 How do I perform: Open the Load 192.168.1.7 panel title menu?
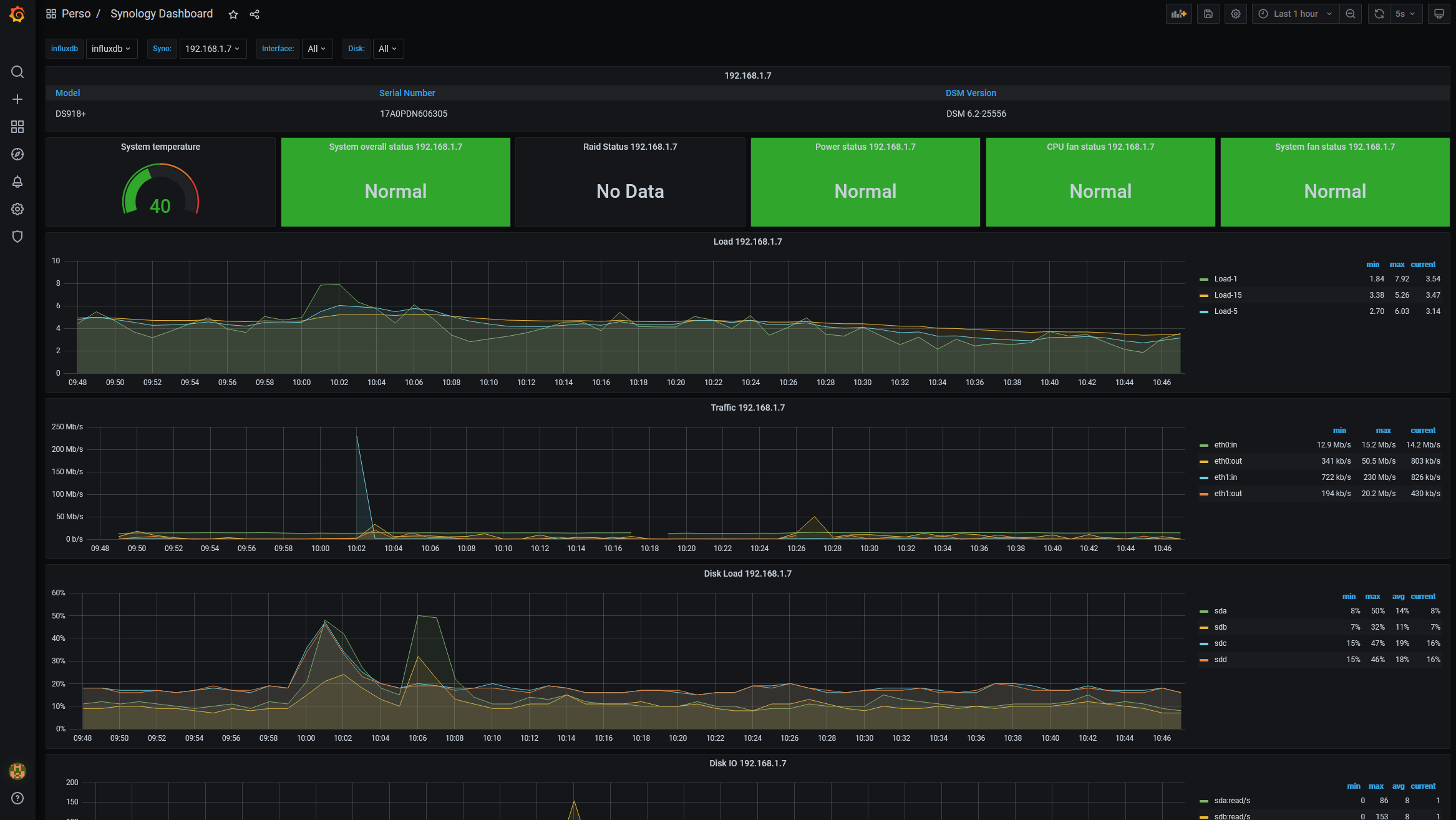click(747, 242)
